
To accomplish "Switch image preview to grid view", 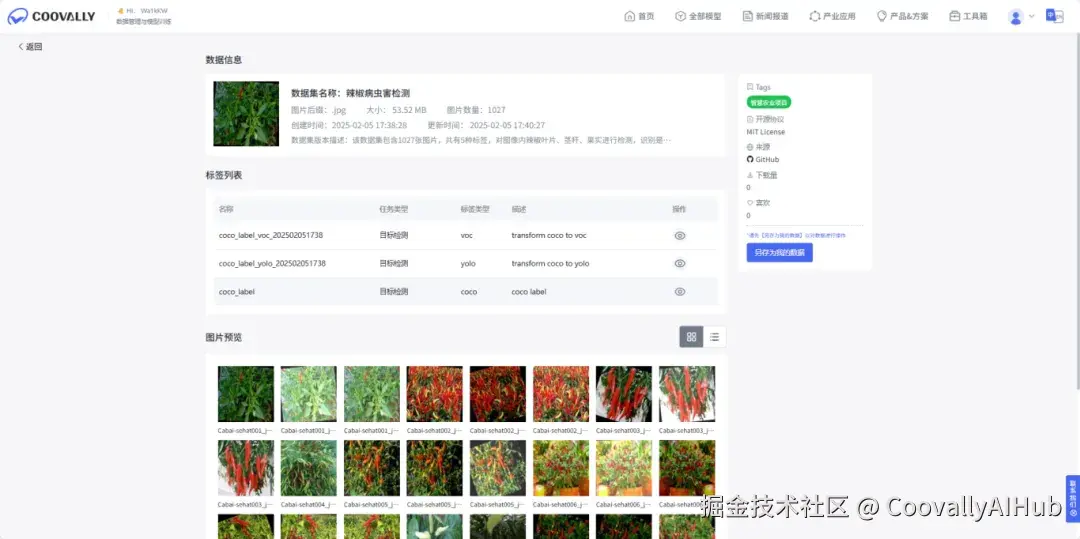I will coord(692,337).
